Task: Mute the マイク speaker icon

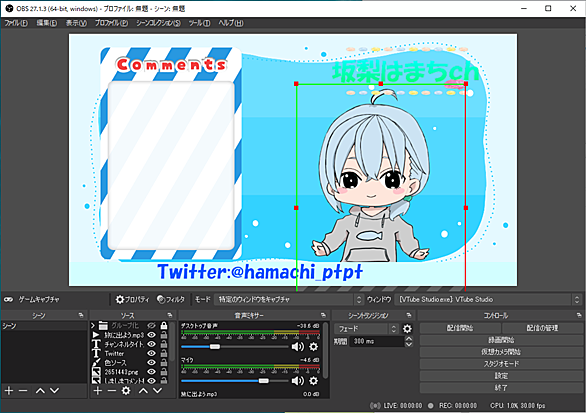Action: click(x=297, y=381)
